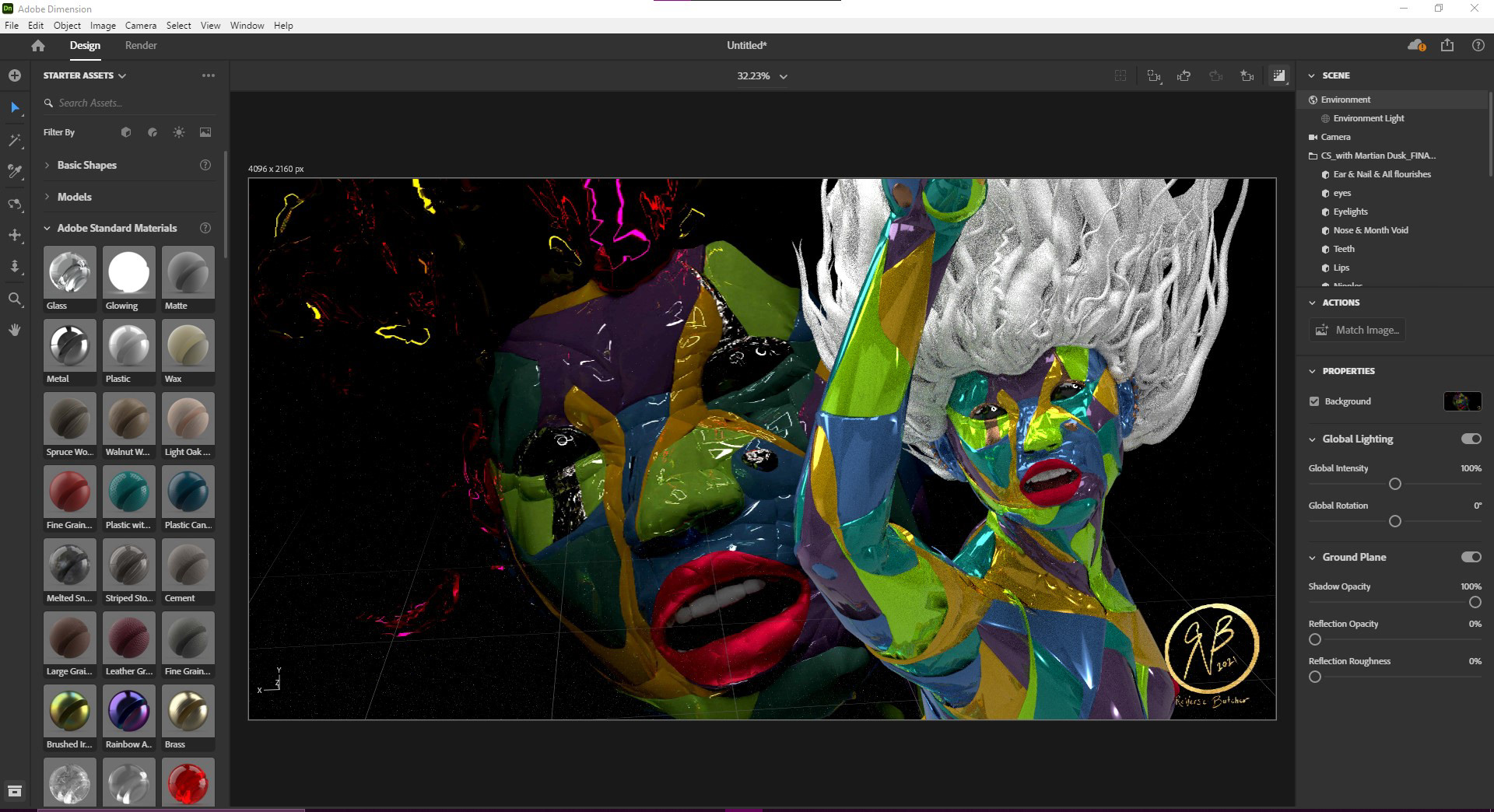Toggle the Global Lighting switch
The width and height of the screenshot is (1494, 812).
pos(1471,439)
